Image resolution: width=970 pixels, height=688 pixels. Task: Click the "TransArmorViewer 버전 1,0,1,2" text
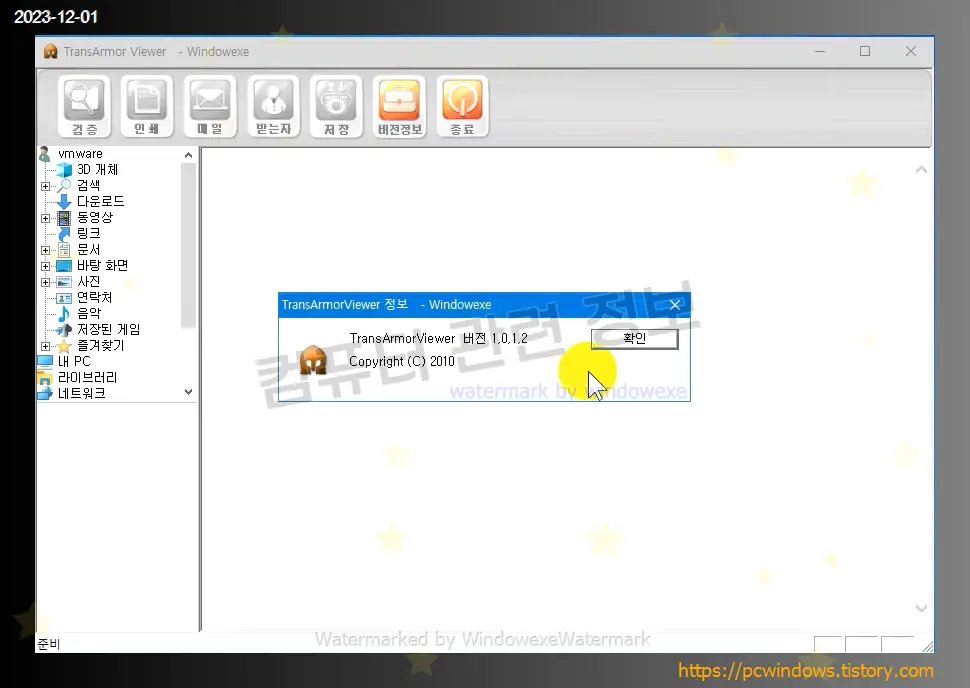[x=439, y=338]
